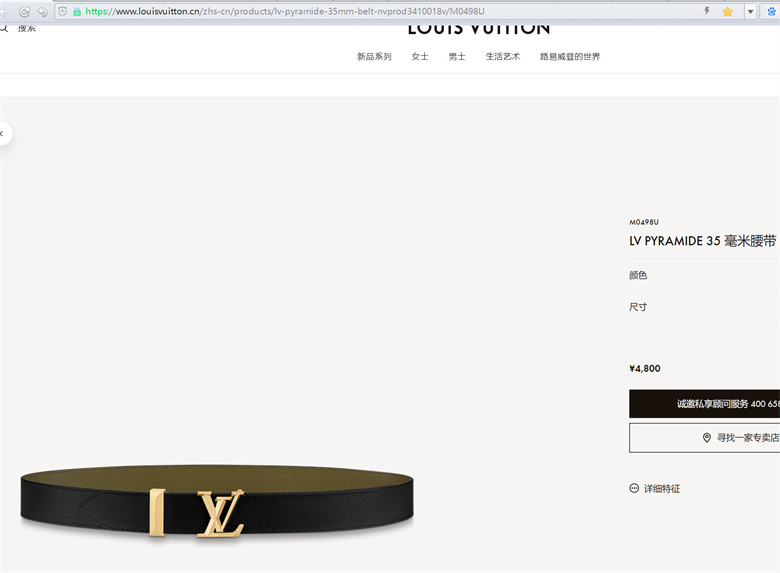Click the green padlock HTTPS icon
This screenshot has width=780, height=573.
click(x=77, y=11)
